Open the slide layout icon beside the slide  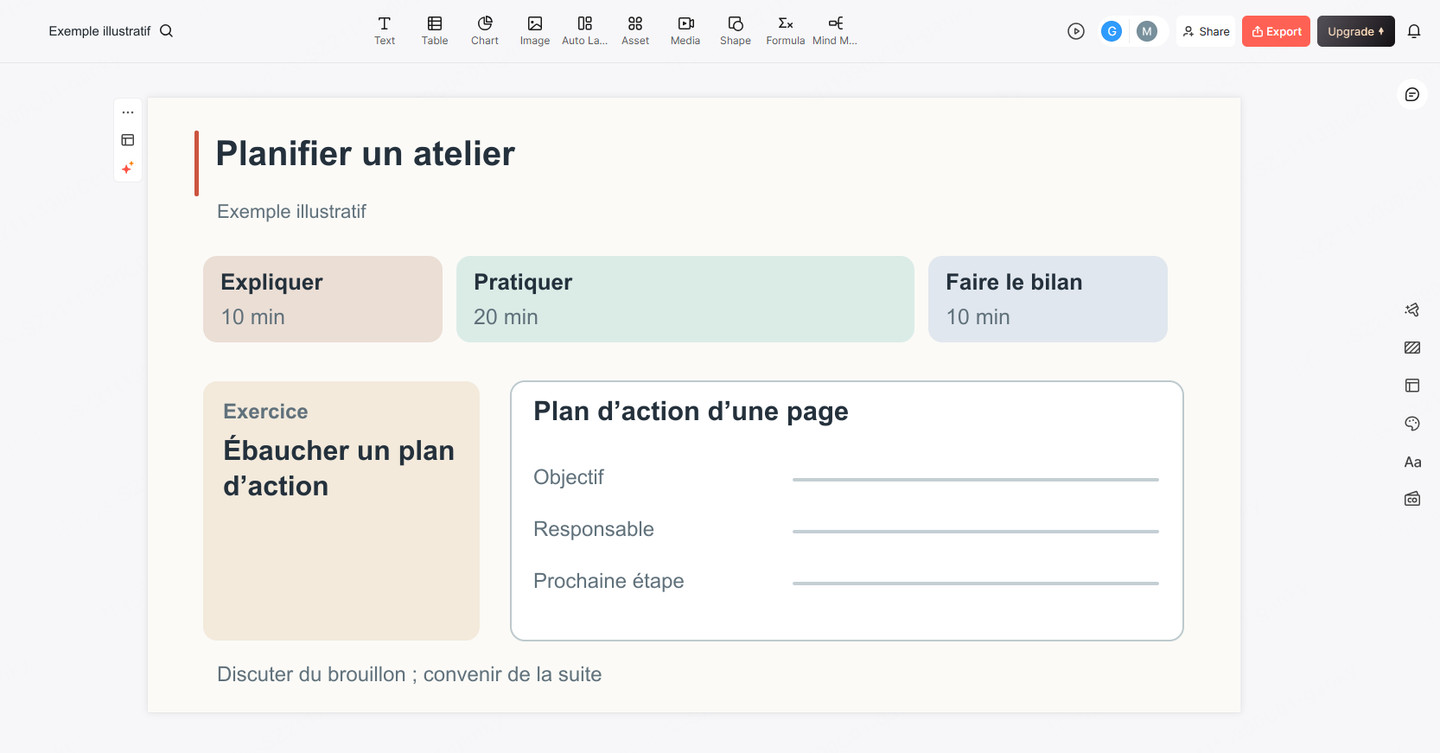pyautogui.click(x=128, y=140)
